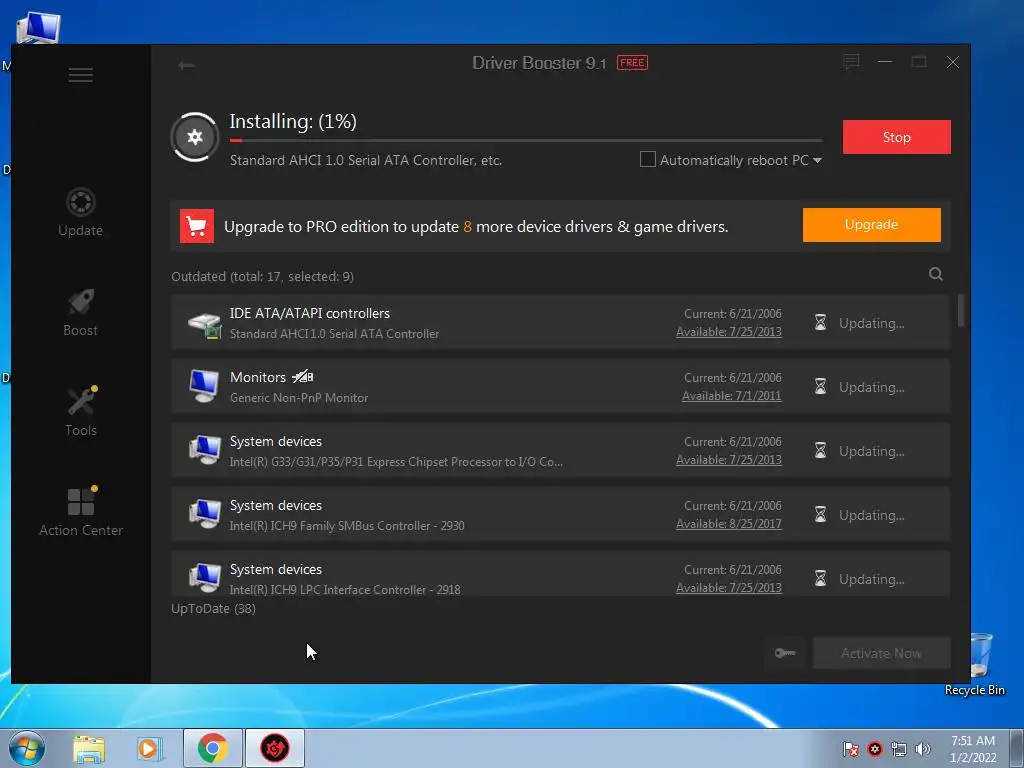Click the orange Upgrade button
Viewport: 1024px width, 768px height.
tap(871, 225)
